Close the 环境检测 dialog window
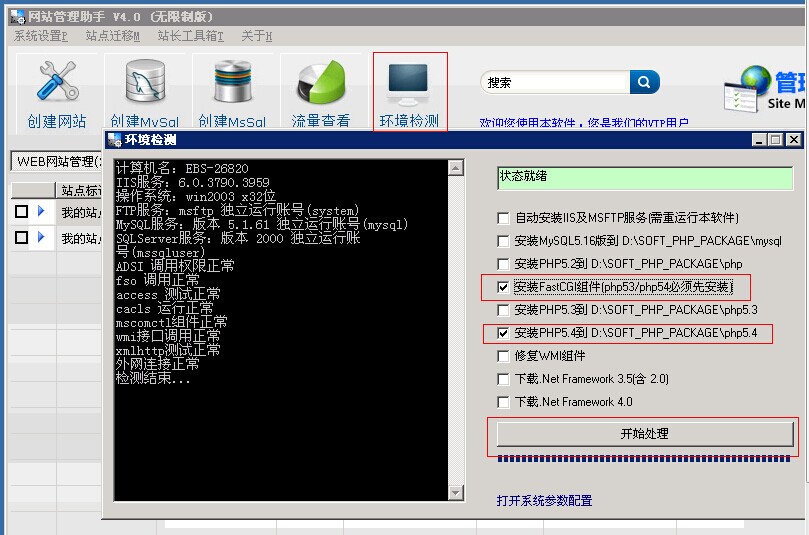This screenshot has height=535, width=809. coord(793,140)
